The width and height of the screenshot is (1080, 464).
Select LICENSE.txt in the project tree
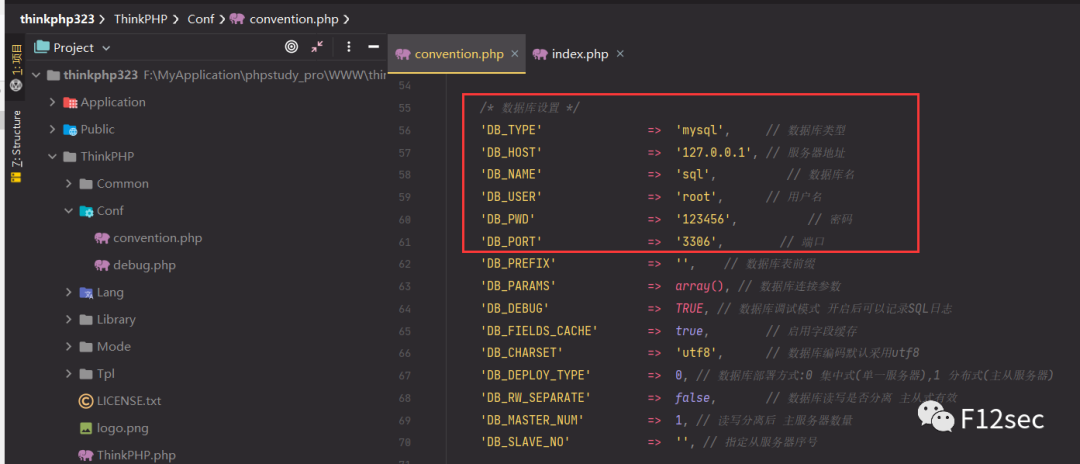128,401
